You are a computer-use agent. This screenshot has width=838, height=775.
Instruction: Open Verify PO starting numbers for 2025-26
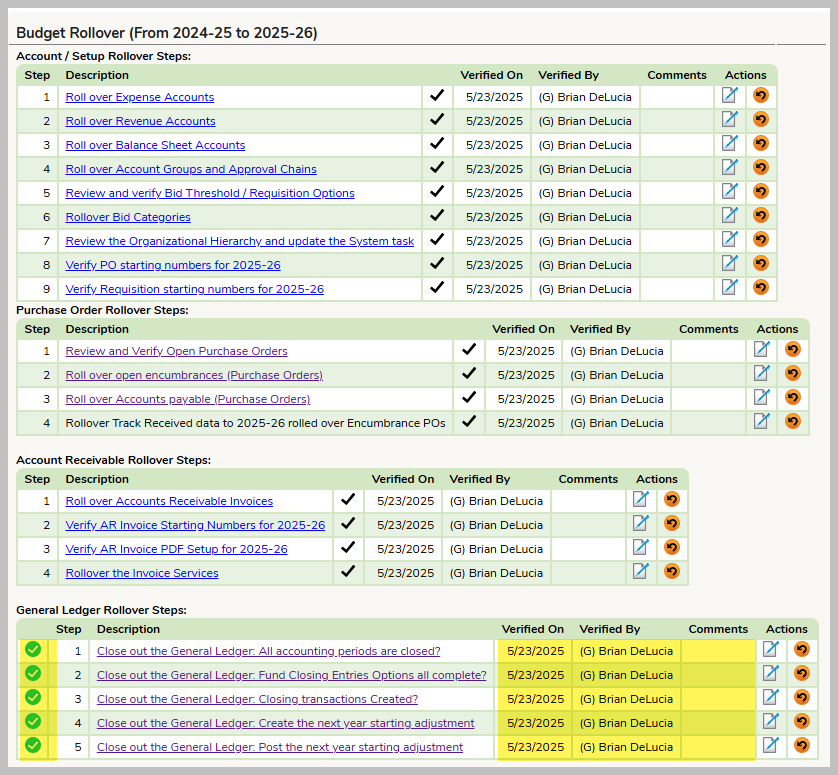173,266
